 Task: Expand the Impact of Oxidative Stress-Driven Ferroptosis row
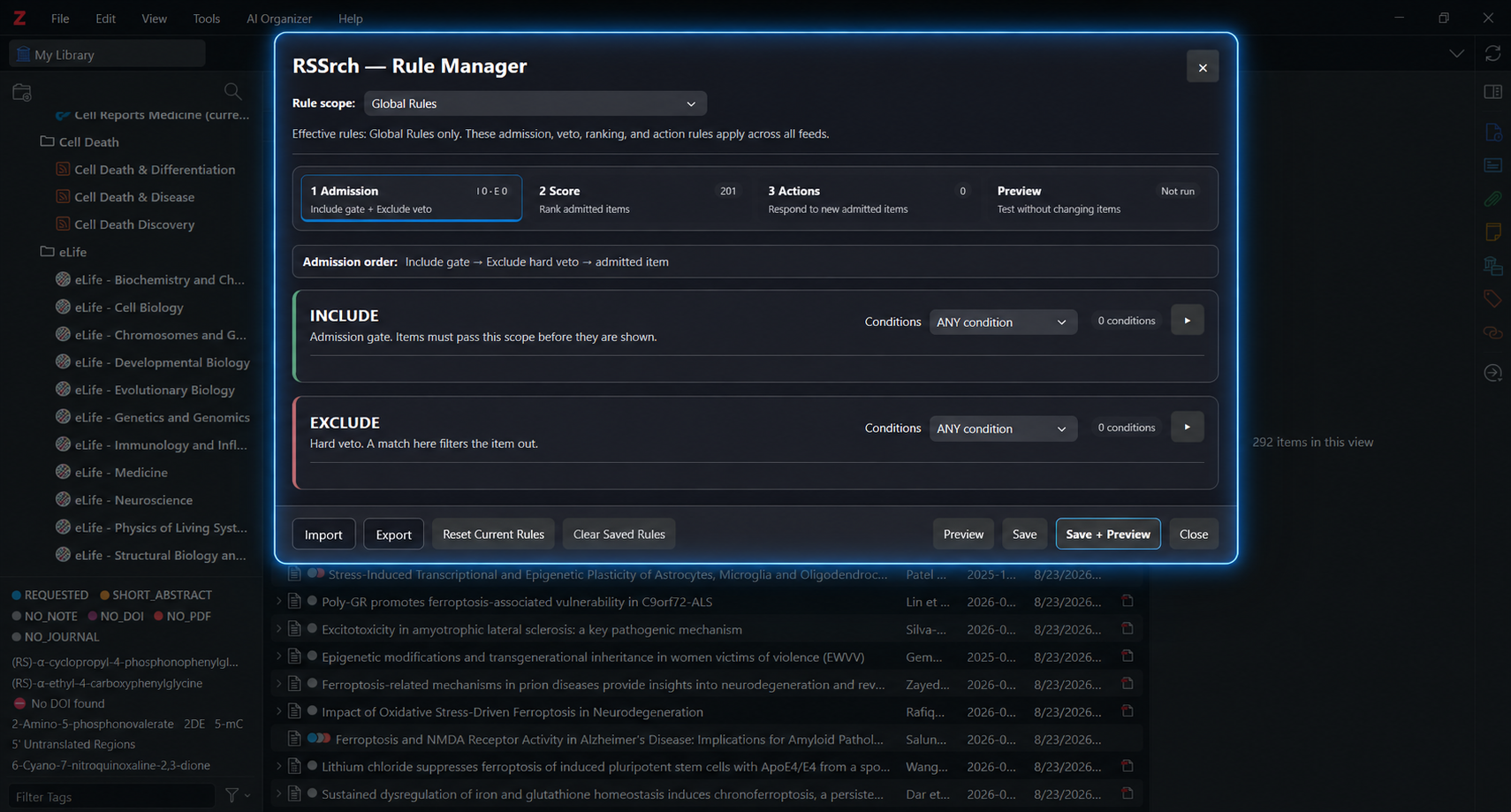click(x=279, y=711)
